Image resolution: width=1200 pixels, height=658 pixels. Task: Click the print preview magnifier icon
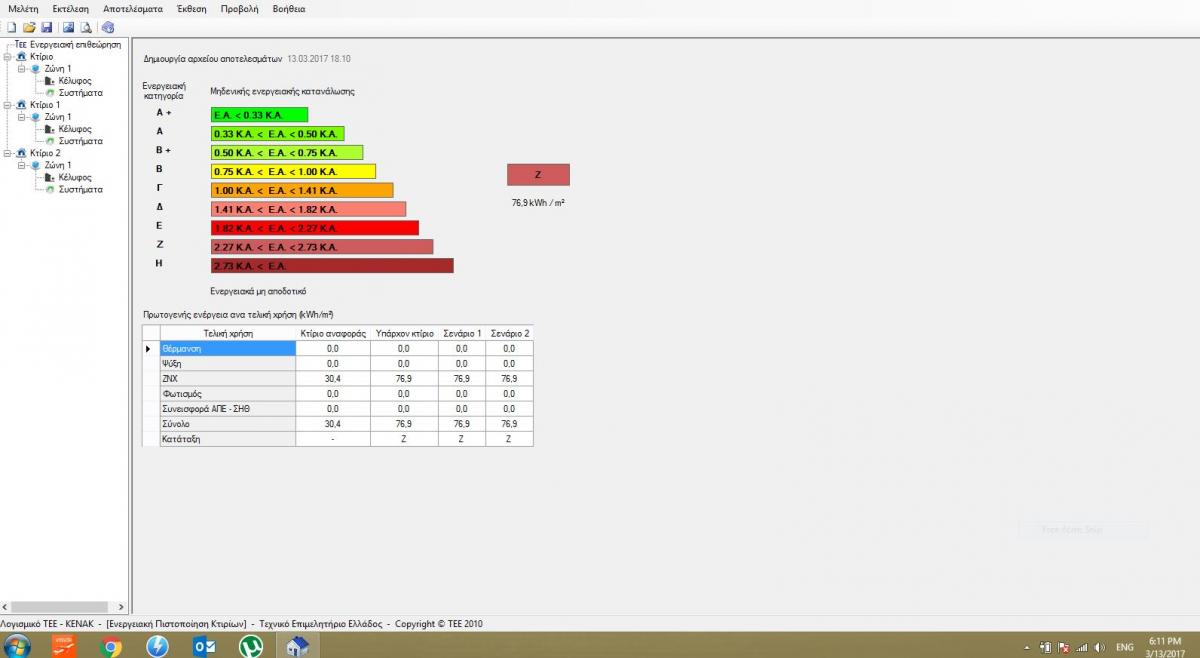click(x=87, y=27)
